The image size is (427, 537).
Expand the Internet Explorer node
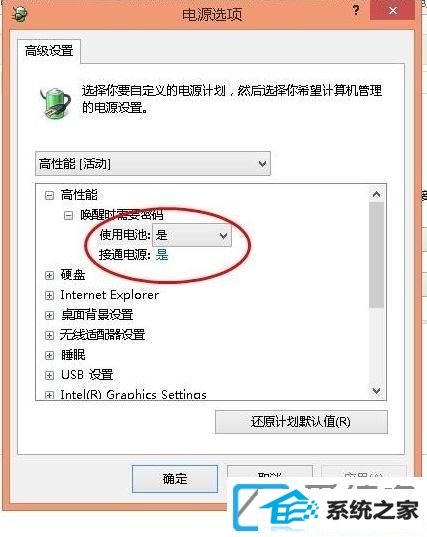pos(49,295)
